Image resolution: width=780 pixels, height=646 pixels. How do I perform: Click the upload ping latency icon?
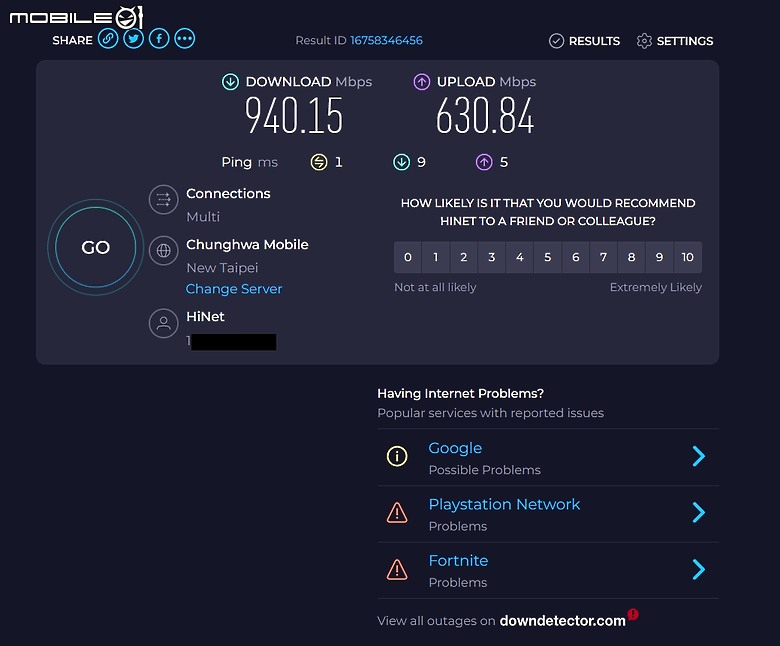coord(484,162)
